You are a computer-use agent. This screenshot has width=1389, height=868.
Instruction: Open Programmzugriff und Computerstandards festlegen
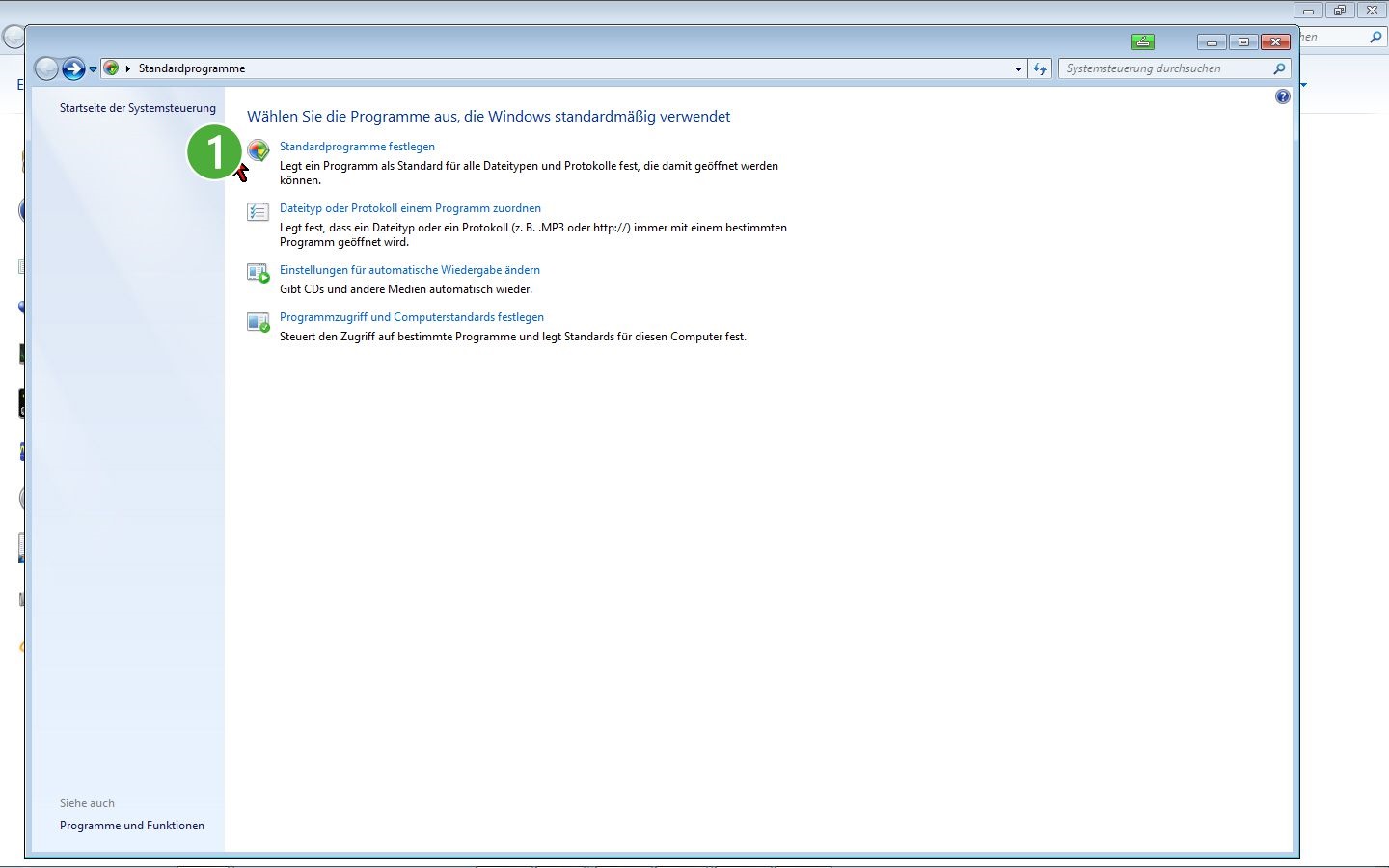click(x=412, y=317)
